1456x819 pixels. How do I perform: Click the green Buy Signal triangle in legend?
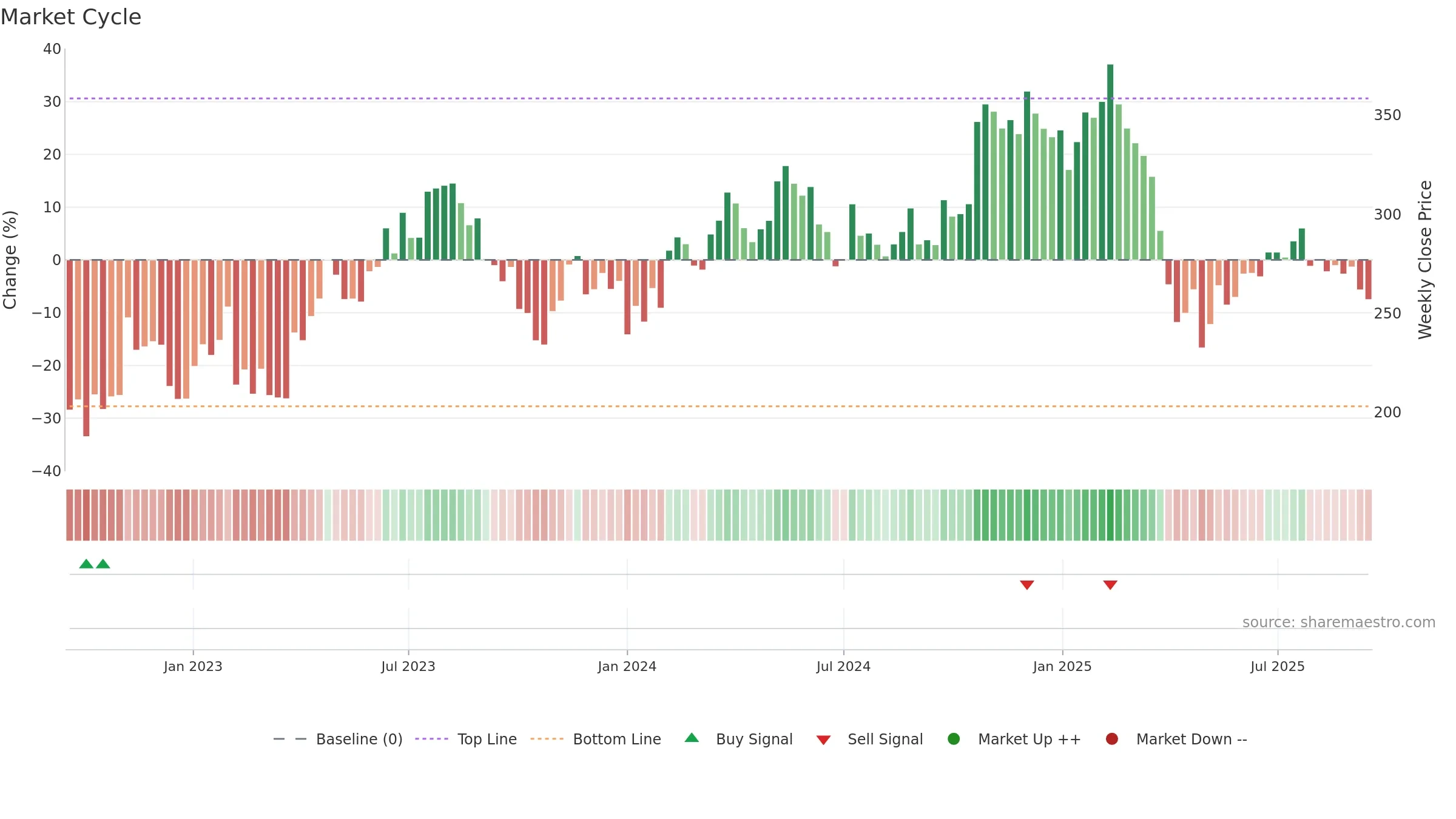coord(692,738)
